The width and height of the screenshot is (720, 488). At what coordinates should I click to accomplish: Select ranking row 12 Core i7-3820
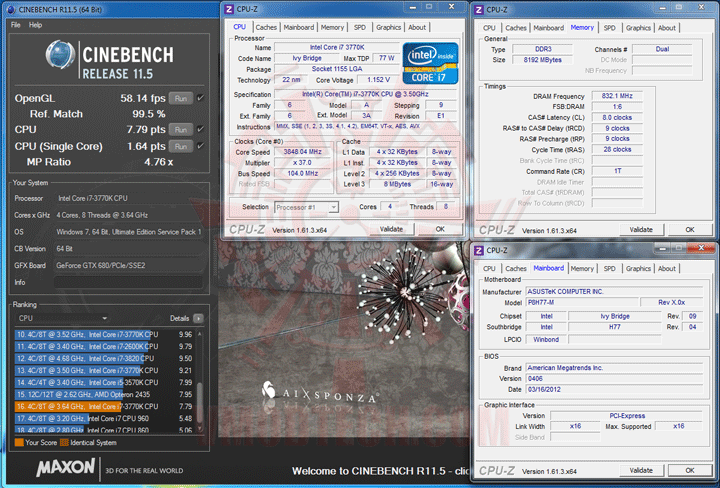104,358
